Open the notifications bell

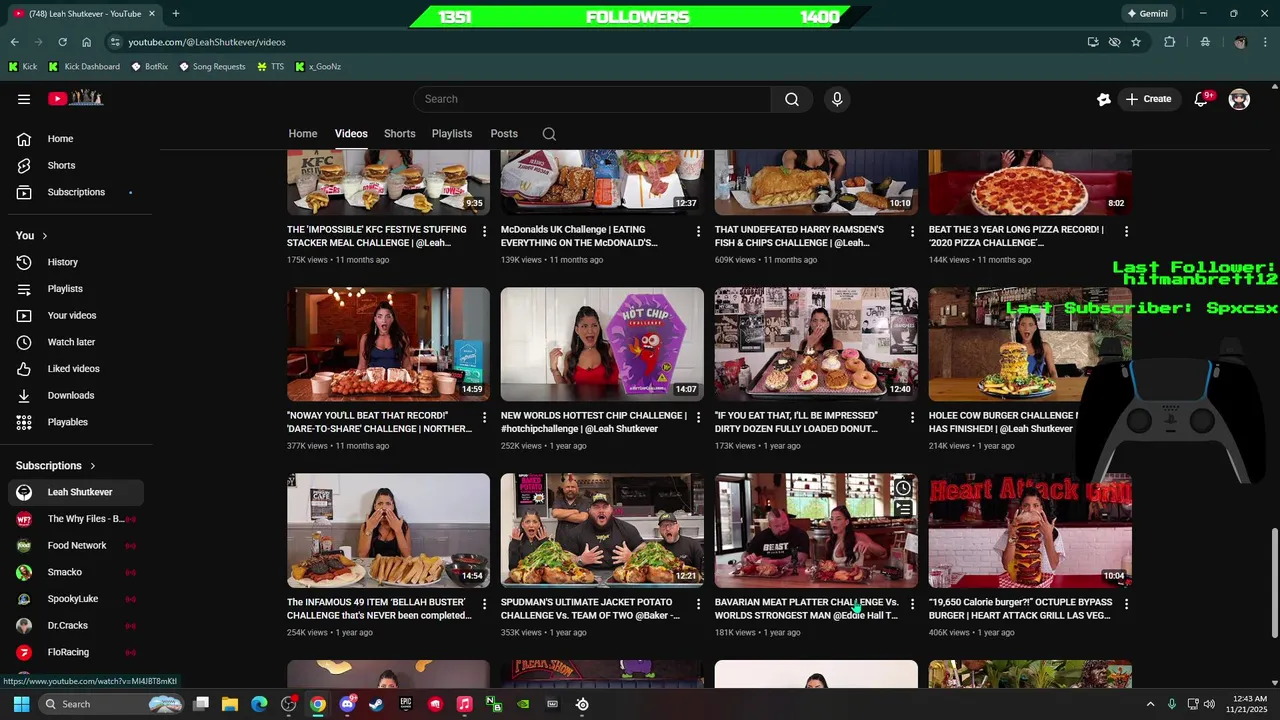click(x=1201, y=99)
